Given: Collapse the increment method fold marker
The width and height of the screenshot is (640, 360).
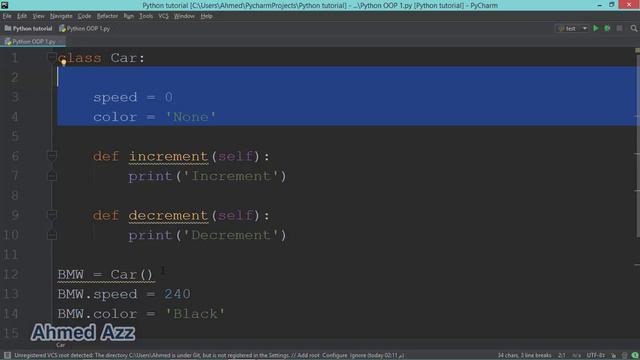Looking at the screenshot, I should (x=51, y=156).
